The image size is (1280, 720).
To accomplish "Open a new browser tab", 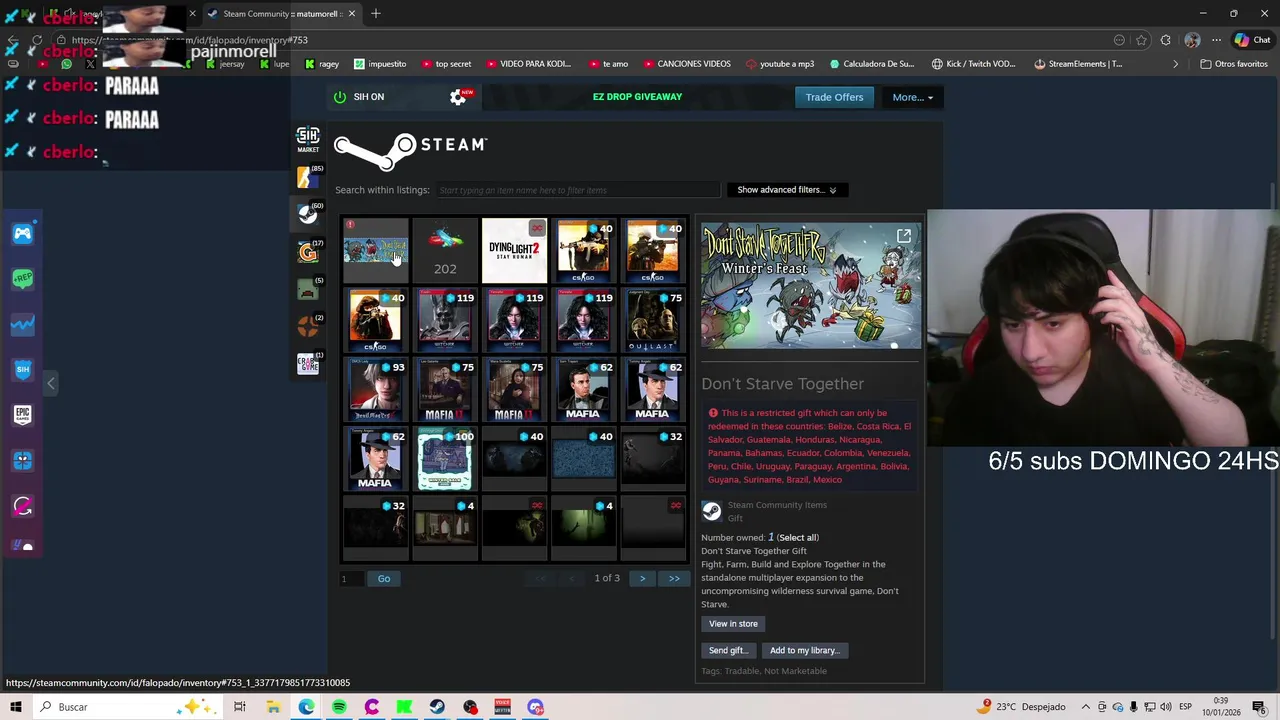I will (376, 14).
